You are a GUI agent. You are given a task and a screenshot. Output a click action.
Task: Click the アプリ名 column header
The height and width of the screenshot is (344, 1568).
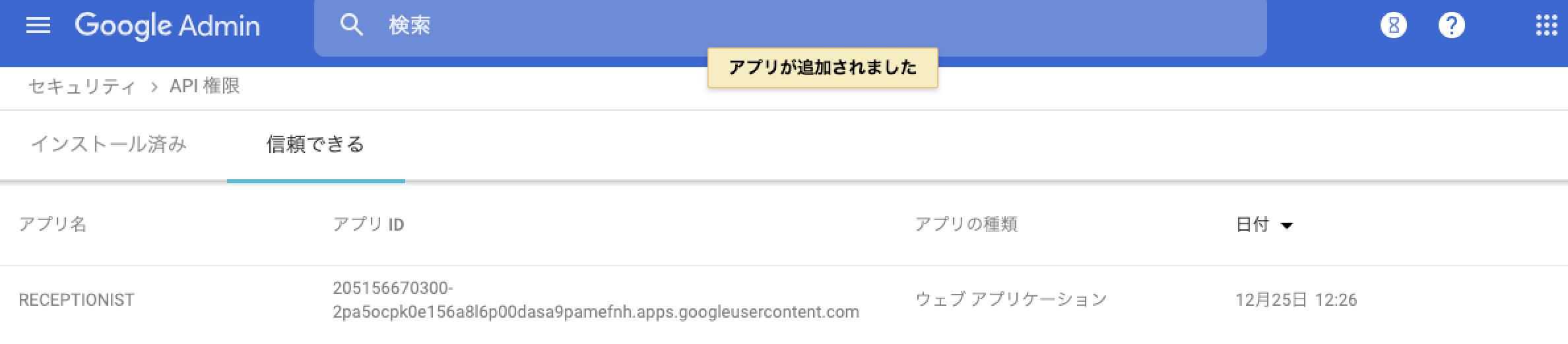pyautogui.click(x=53, y=225)
